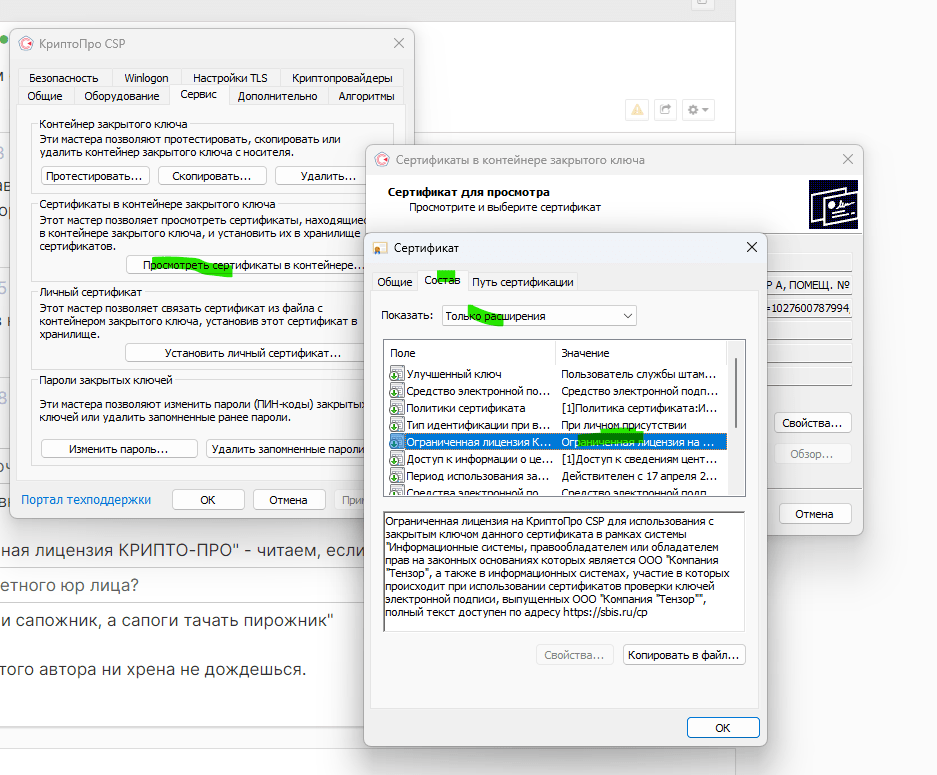This screenshot has width=937, height=775.
Task: Open the Портал техподдержки link
Action: click(x=86, y=500)
